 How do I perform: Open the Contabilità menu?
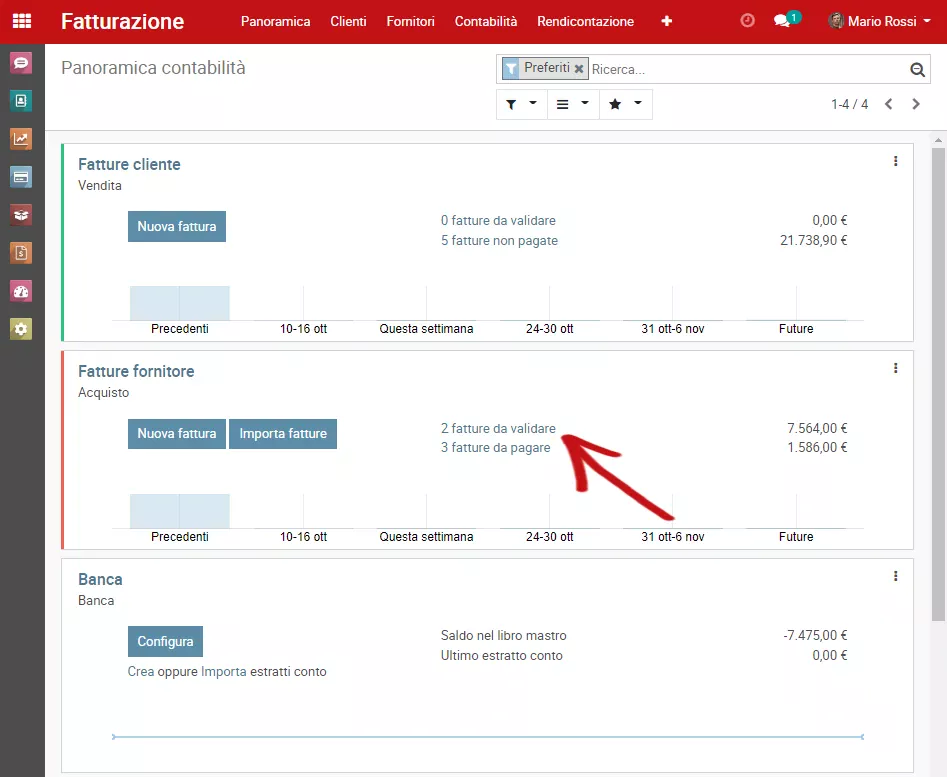486,21
